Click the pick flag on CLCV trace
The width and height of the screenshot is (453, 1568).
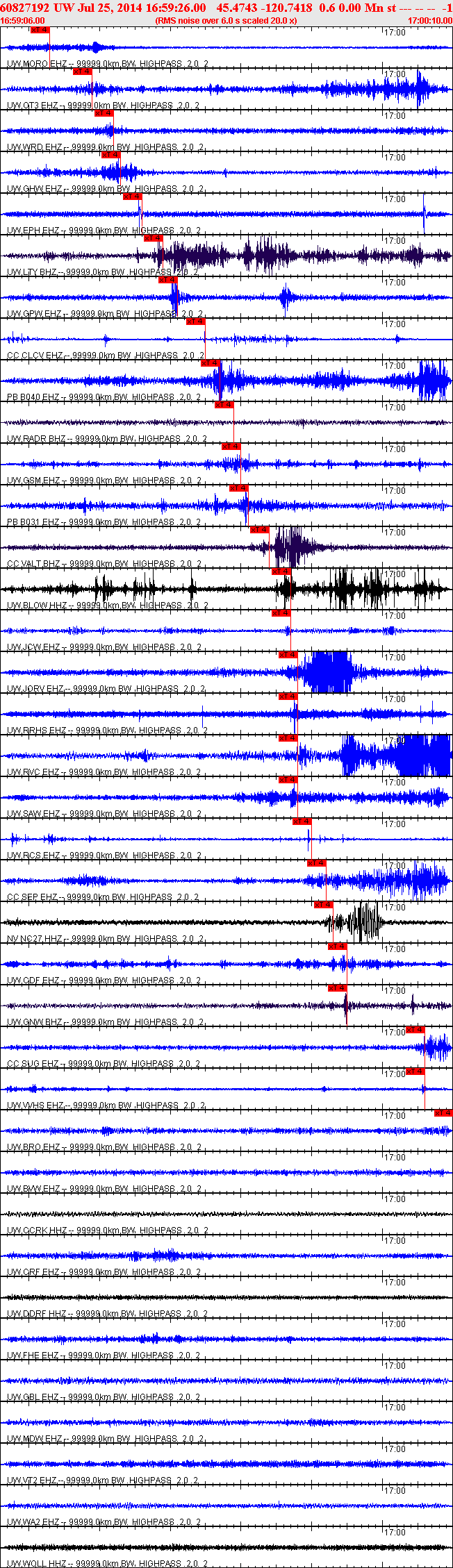(195, 322)
